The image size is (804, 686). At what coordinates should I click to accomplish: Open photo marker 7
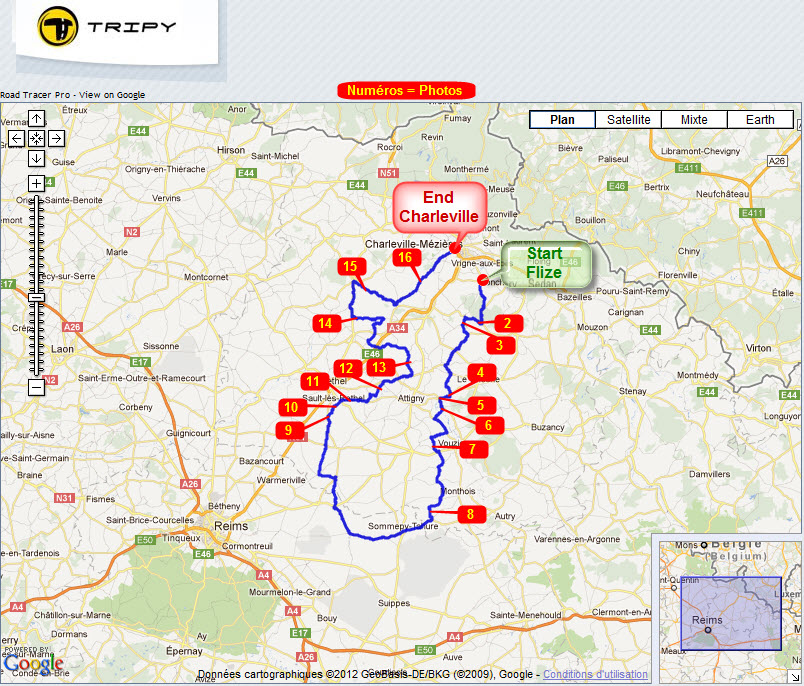pos(473,449)
